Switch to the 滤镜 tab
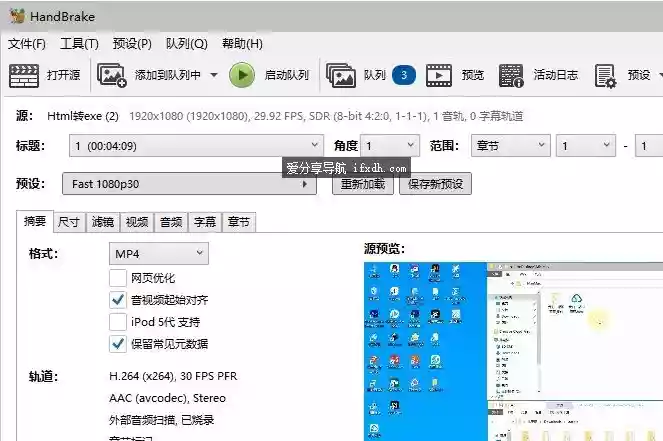The width and height of the screenshot is (663, 441). pos(103,222)
